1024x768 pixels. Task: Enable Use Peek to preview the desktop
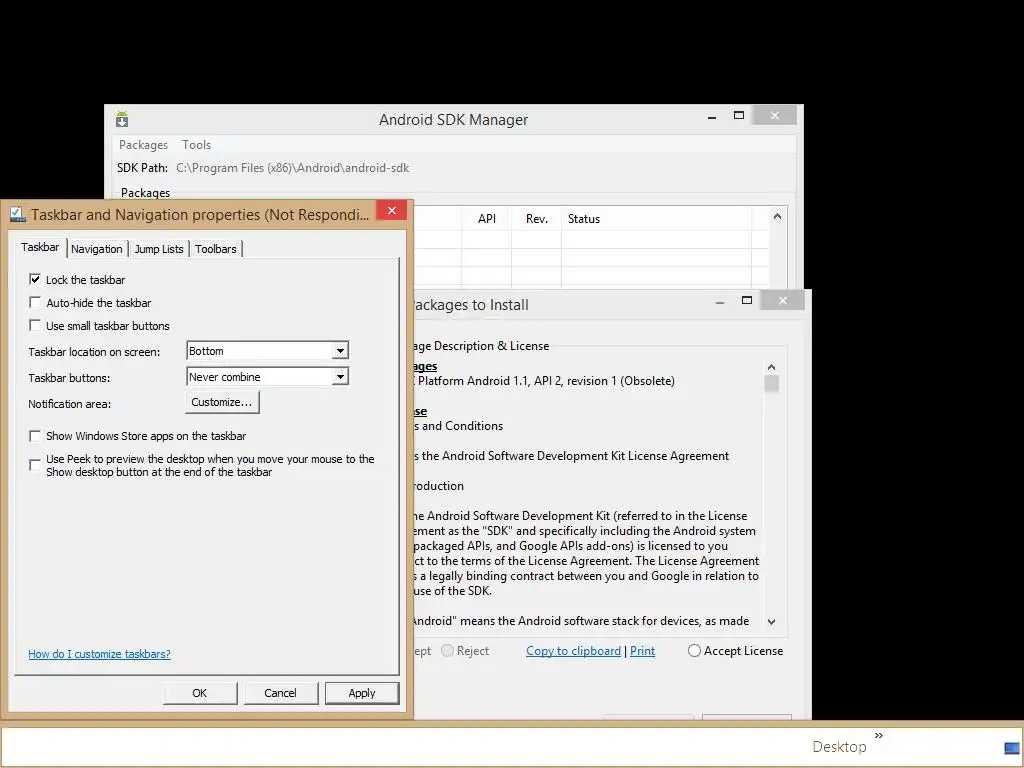pos(35,465)
